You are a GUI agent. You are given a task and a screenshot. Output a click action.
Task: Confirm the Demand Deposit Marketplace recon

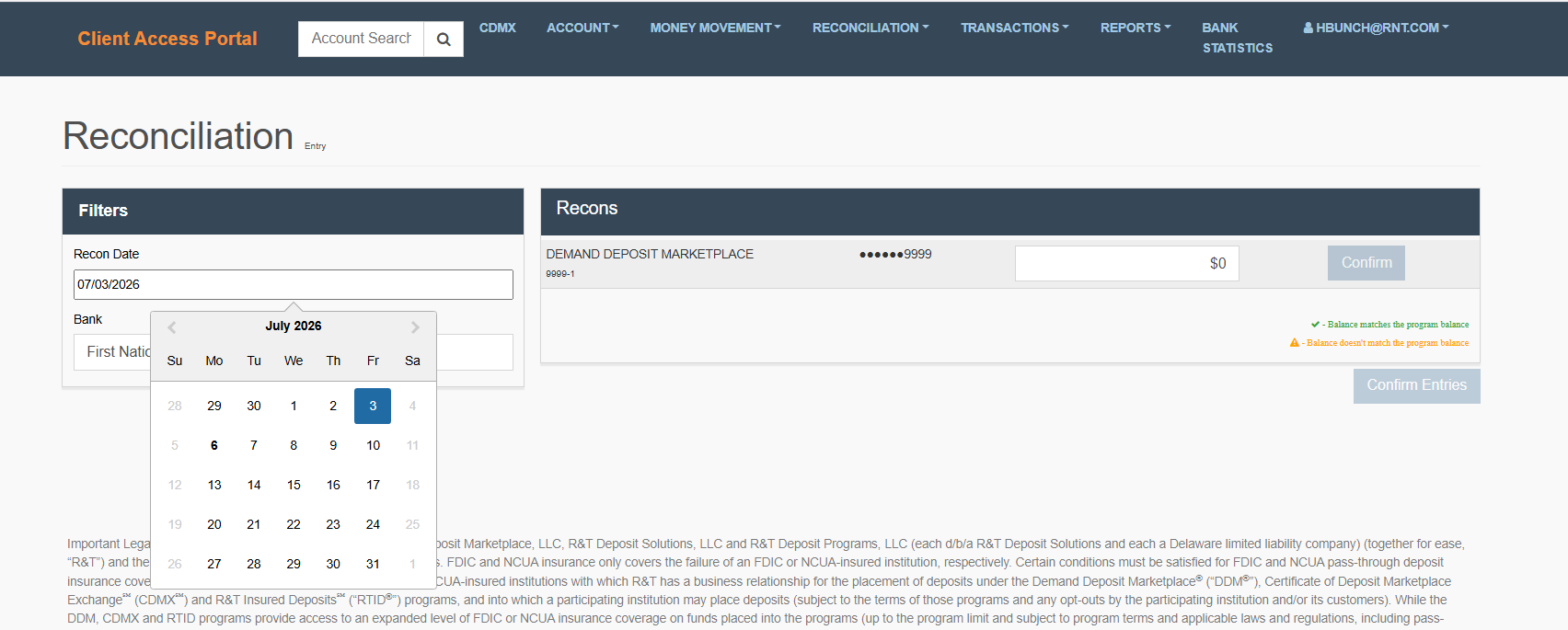coord(1366,263)
